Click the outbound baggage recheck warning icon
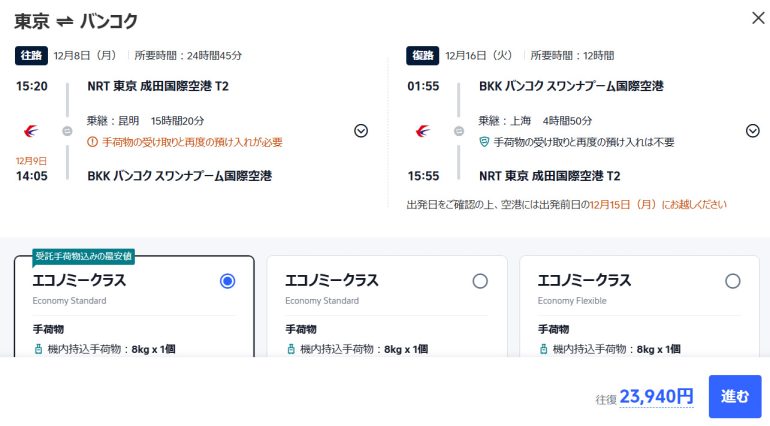 click(93, 142)
